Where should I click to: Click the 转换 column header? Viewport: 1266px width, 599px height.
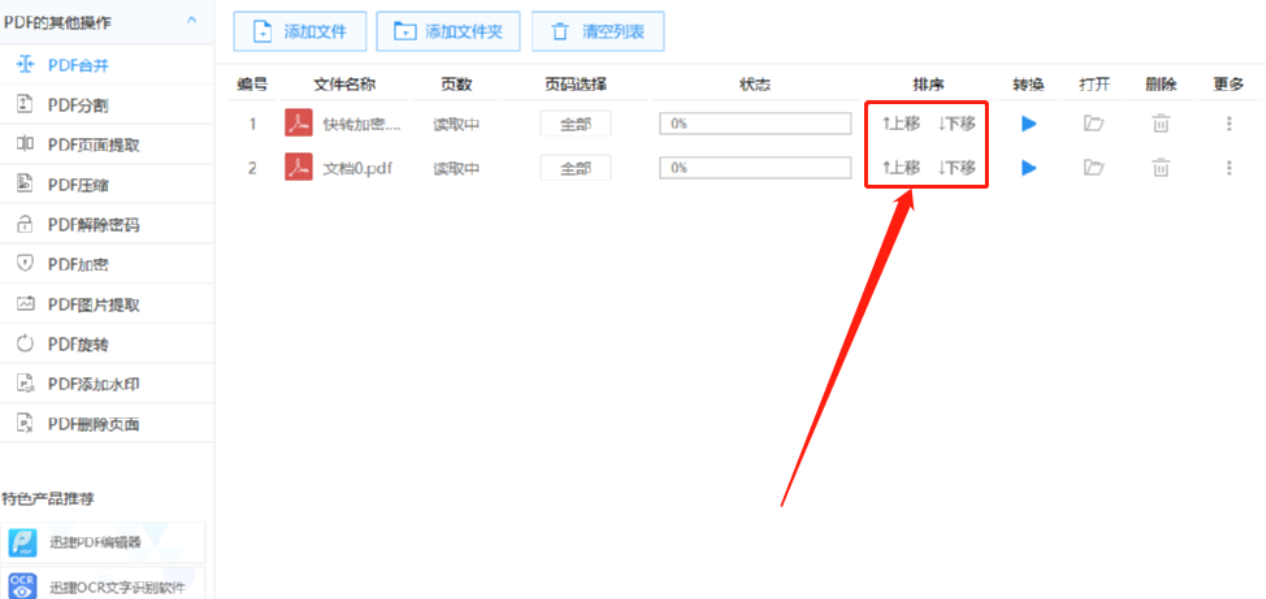(x=1028, y=85)
